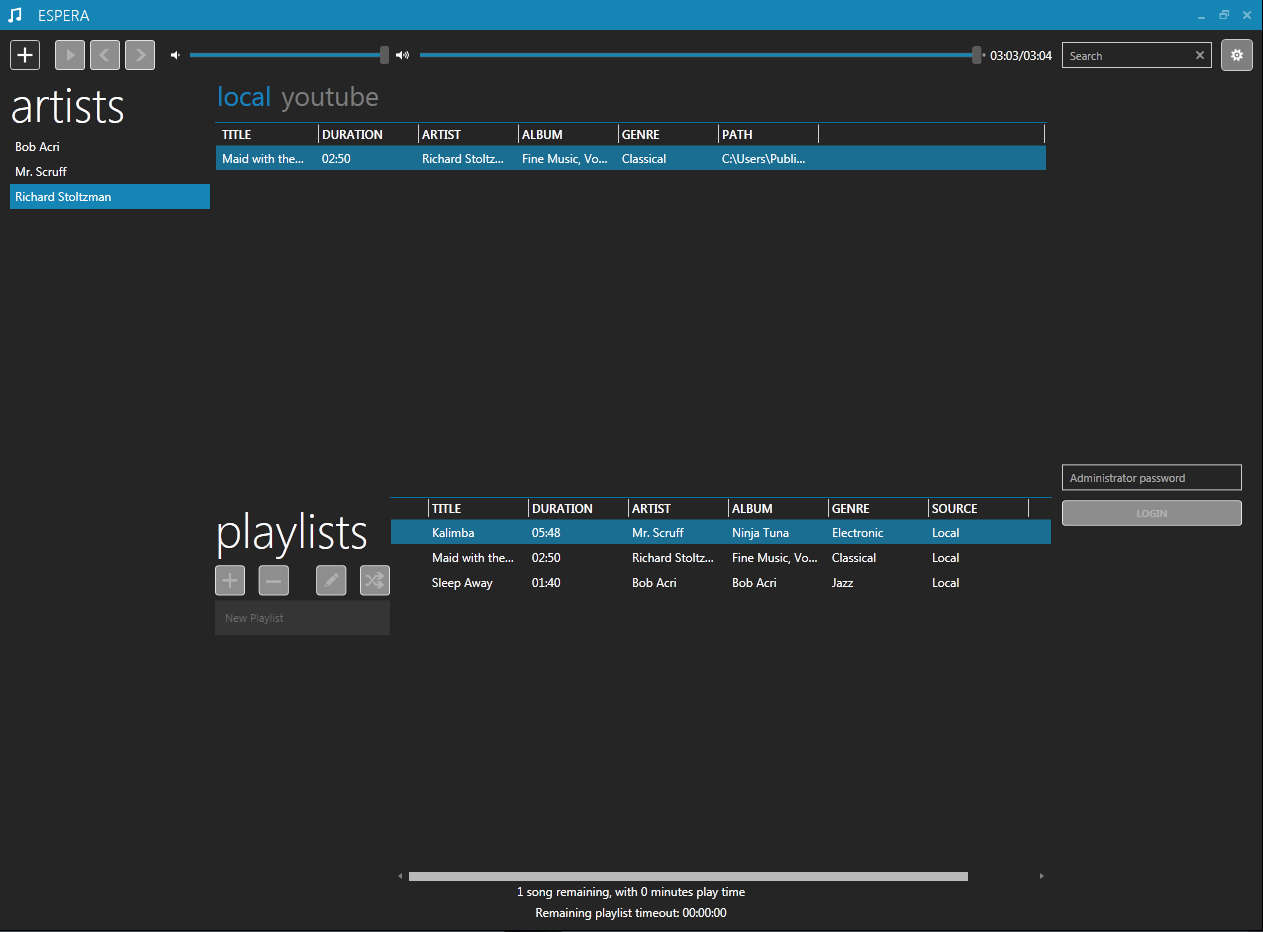
Task: Click the LOGIN button
Action: click(1151, 513)
